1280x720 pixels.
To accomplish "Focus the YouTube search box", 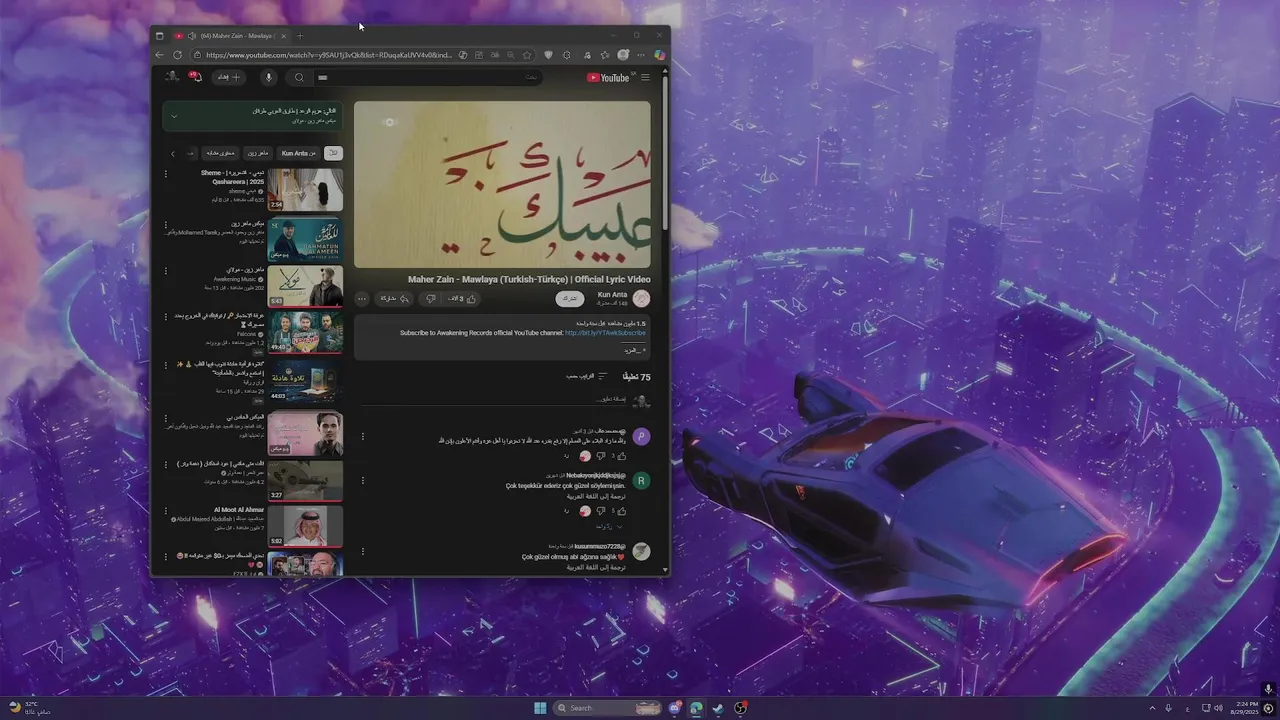I will pyautogui.click(x=430, y=77).
